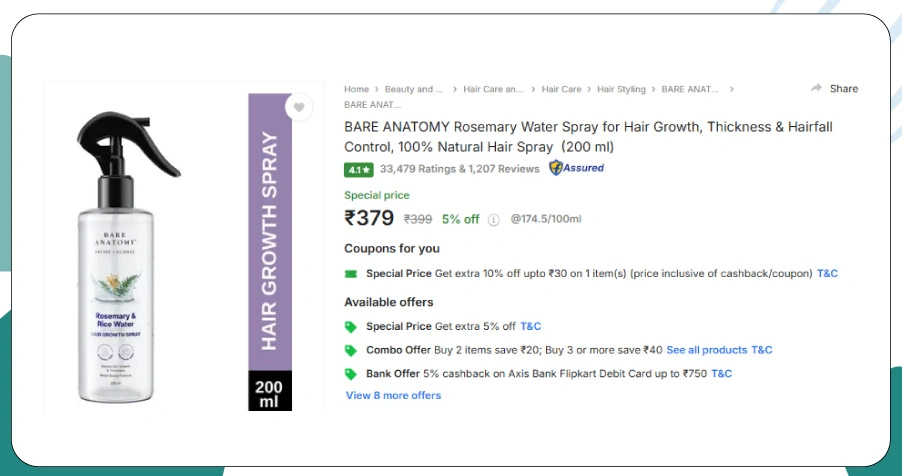Click the Bank Offer green tag icon
This screenshot has width=902, height=476.
pyautogui.click(x=351, y=374)
